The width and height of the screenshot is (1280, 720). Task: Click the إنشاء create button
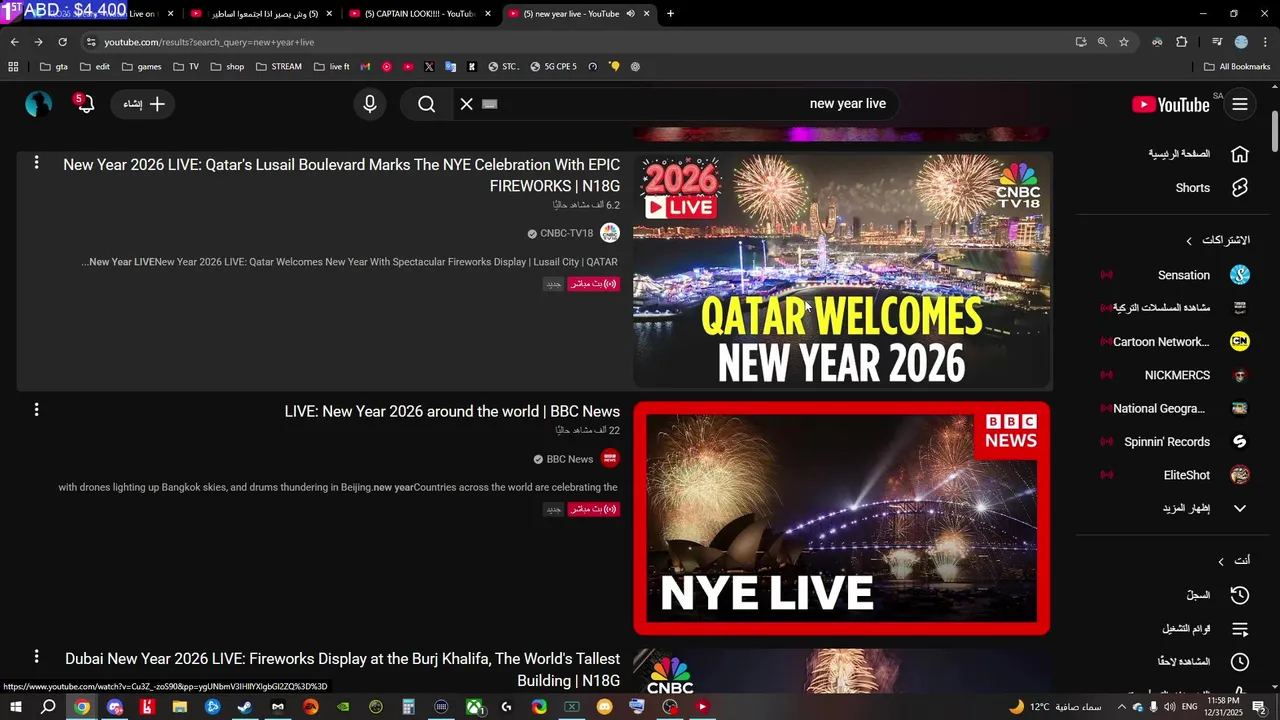(143, 104)
